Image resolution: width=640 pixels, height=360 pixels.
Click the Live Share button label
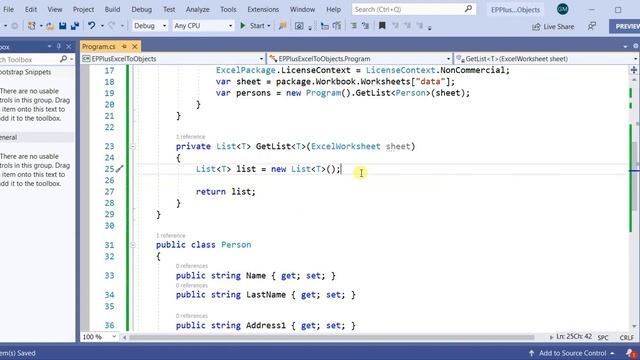(558, 27)
